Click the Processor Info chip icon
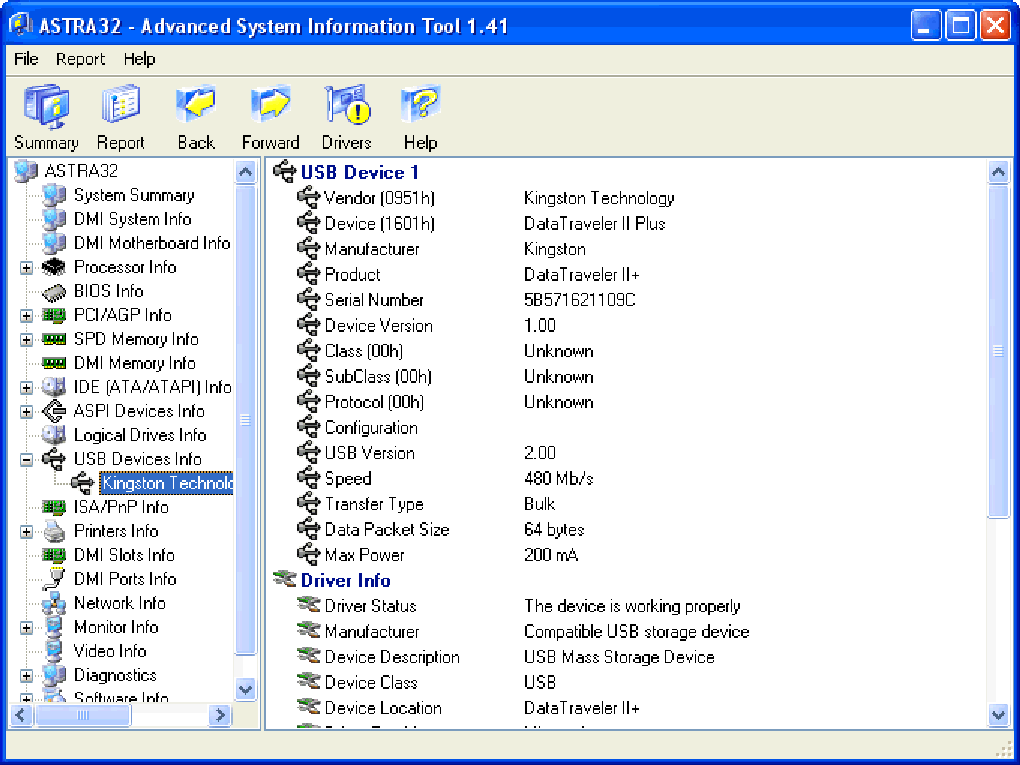Image resolution: width=1020 pixels, height=765 pixels. click(54, 267)
